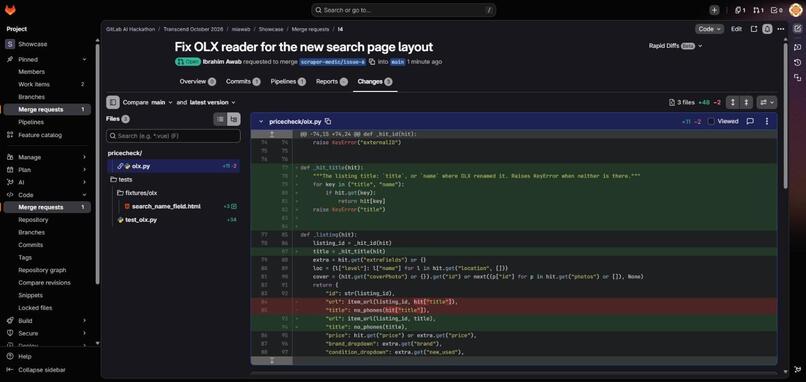Click the top icon in right side rail

(x=797, y=29)
